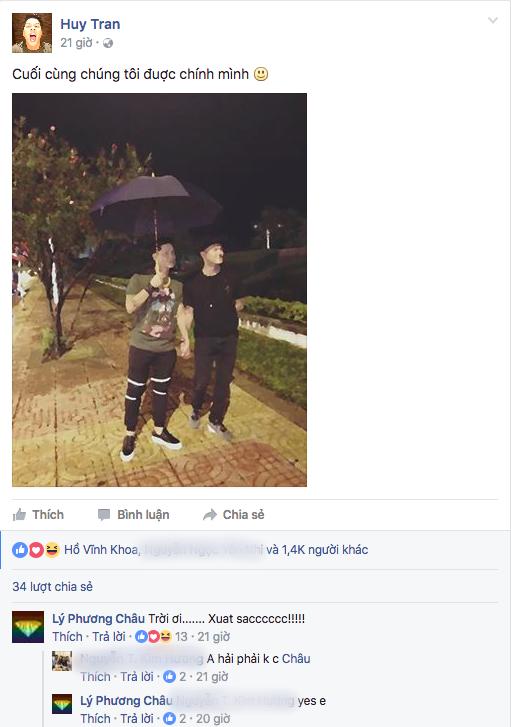Click the public globe privacy icon
511x727 pixels.
(108, 43)
